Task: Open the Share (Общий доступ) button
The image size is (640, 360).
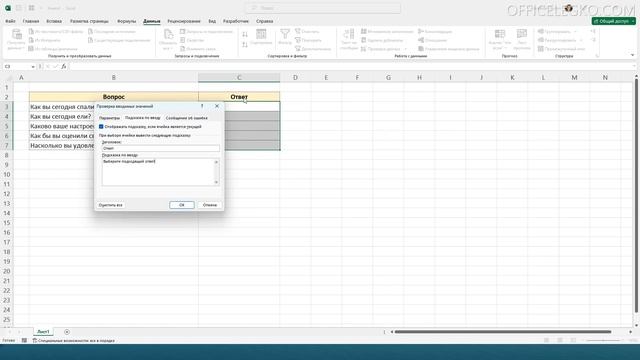Action: pyautogui.click(x=613, y=21)
